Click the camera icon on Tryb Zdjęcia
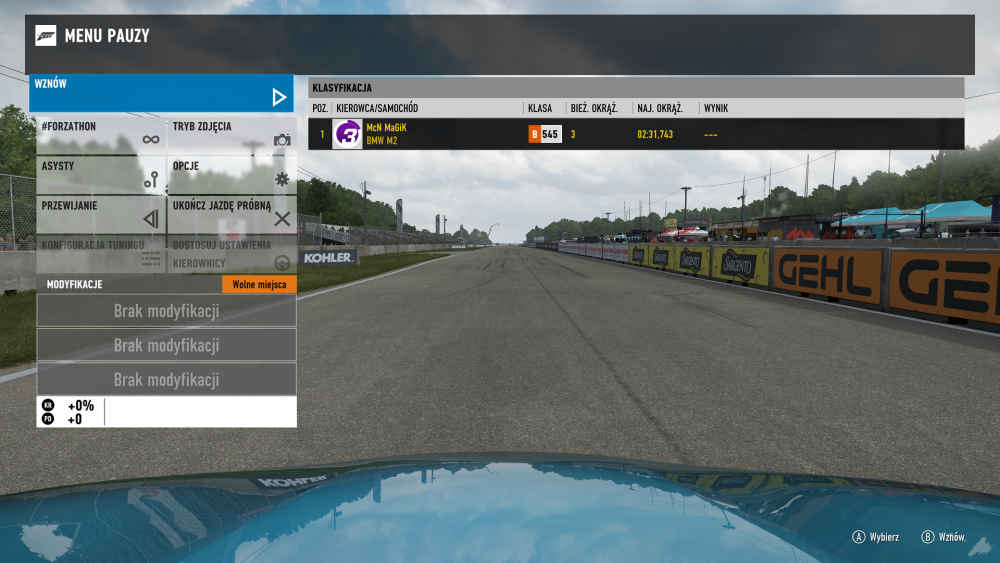Screen dimensions: 1000x563 pyautogui.click(x=282, y=140)
